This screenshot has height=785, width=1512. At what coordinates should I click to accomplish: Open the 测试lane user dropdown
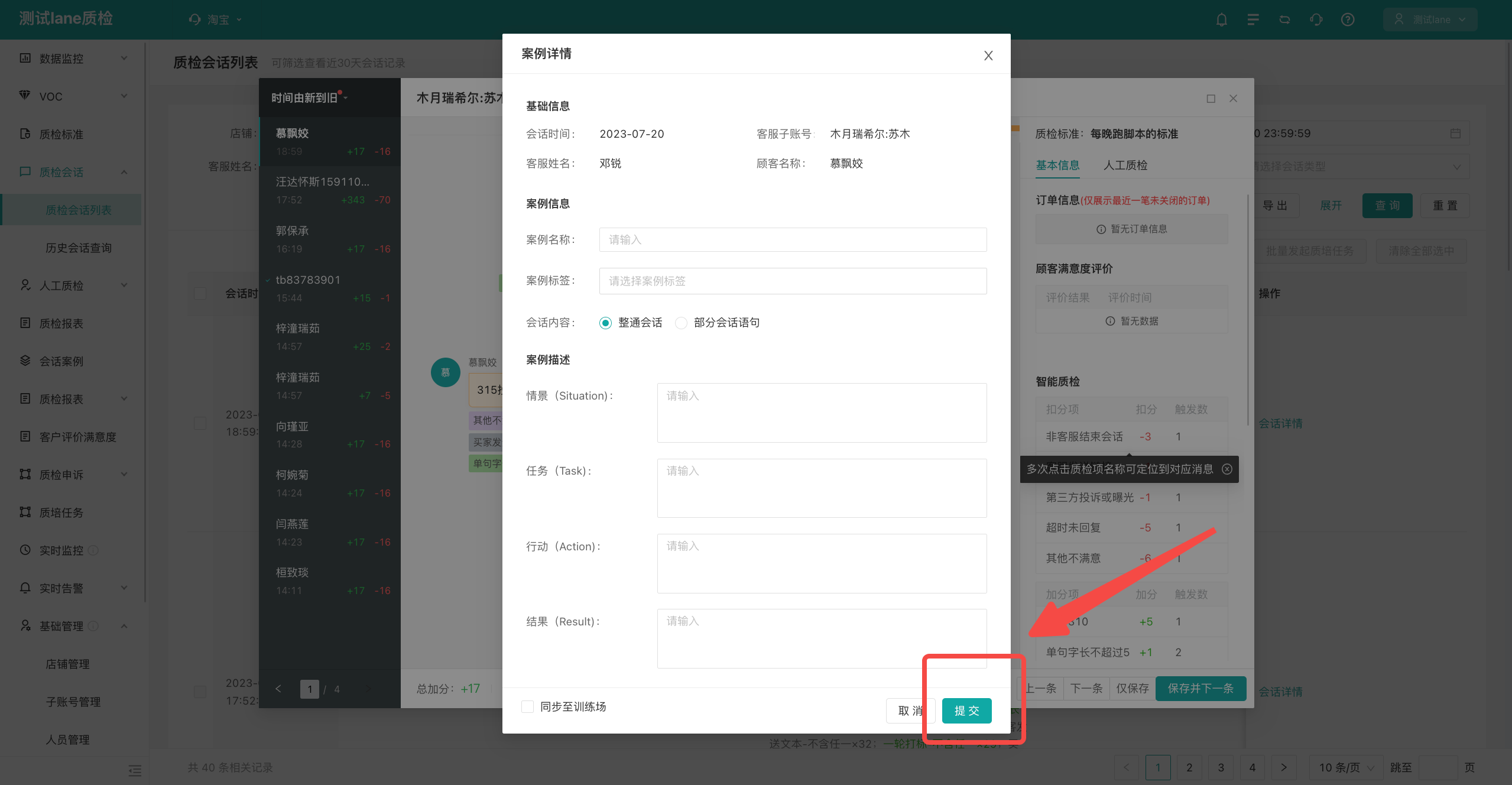pyautogui.click(x=1430, y=20)
